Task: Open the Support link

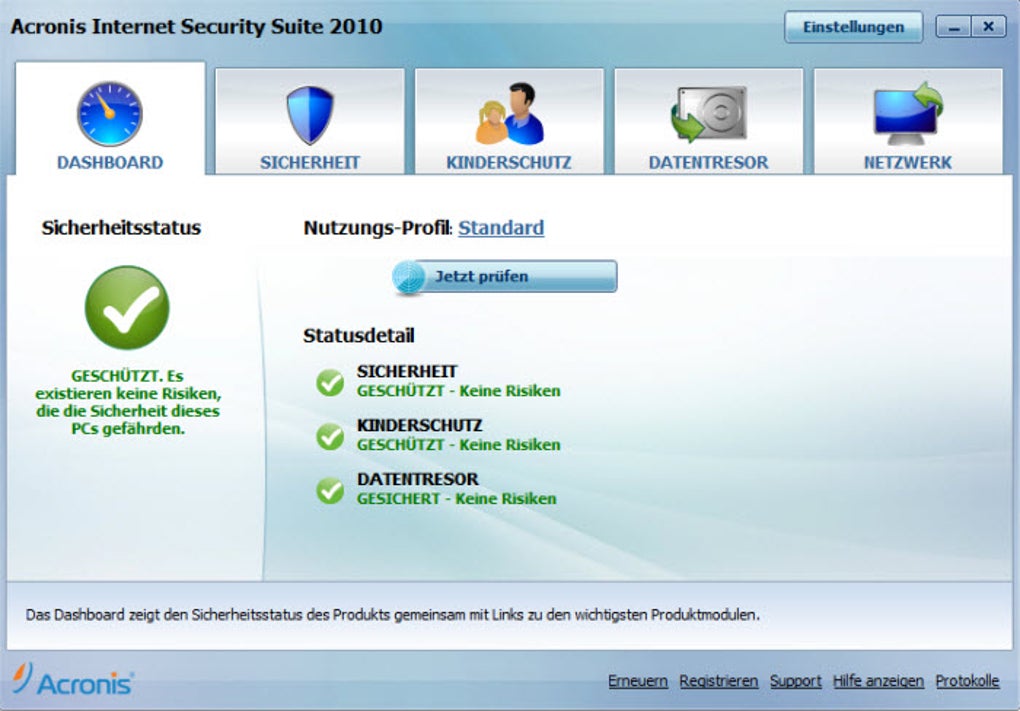Action: tap(796, 680)
